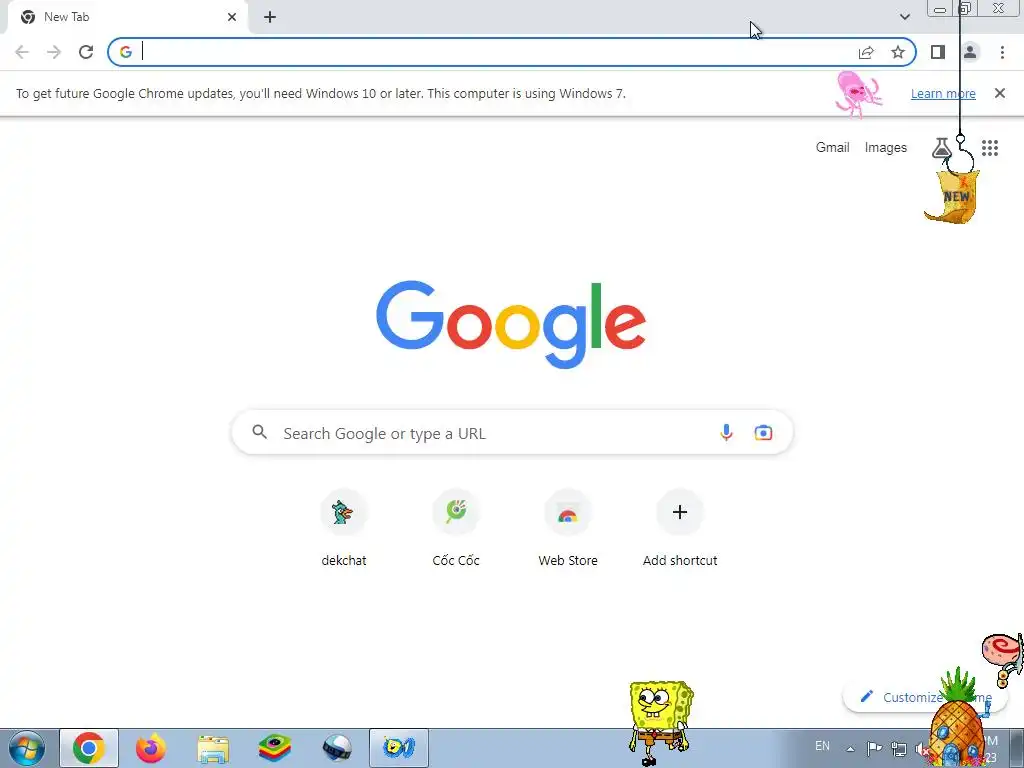The height and width of the screenshot is (768, 1024).
Task: Click the magnifier icon in the search box
Action: pos(260,432)
